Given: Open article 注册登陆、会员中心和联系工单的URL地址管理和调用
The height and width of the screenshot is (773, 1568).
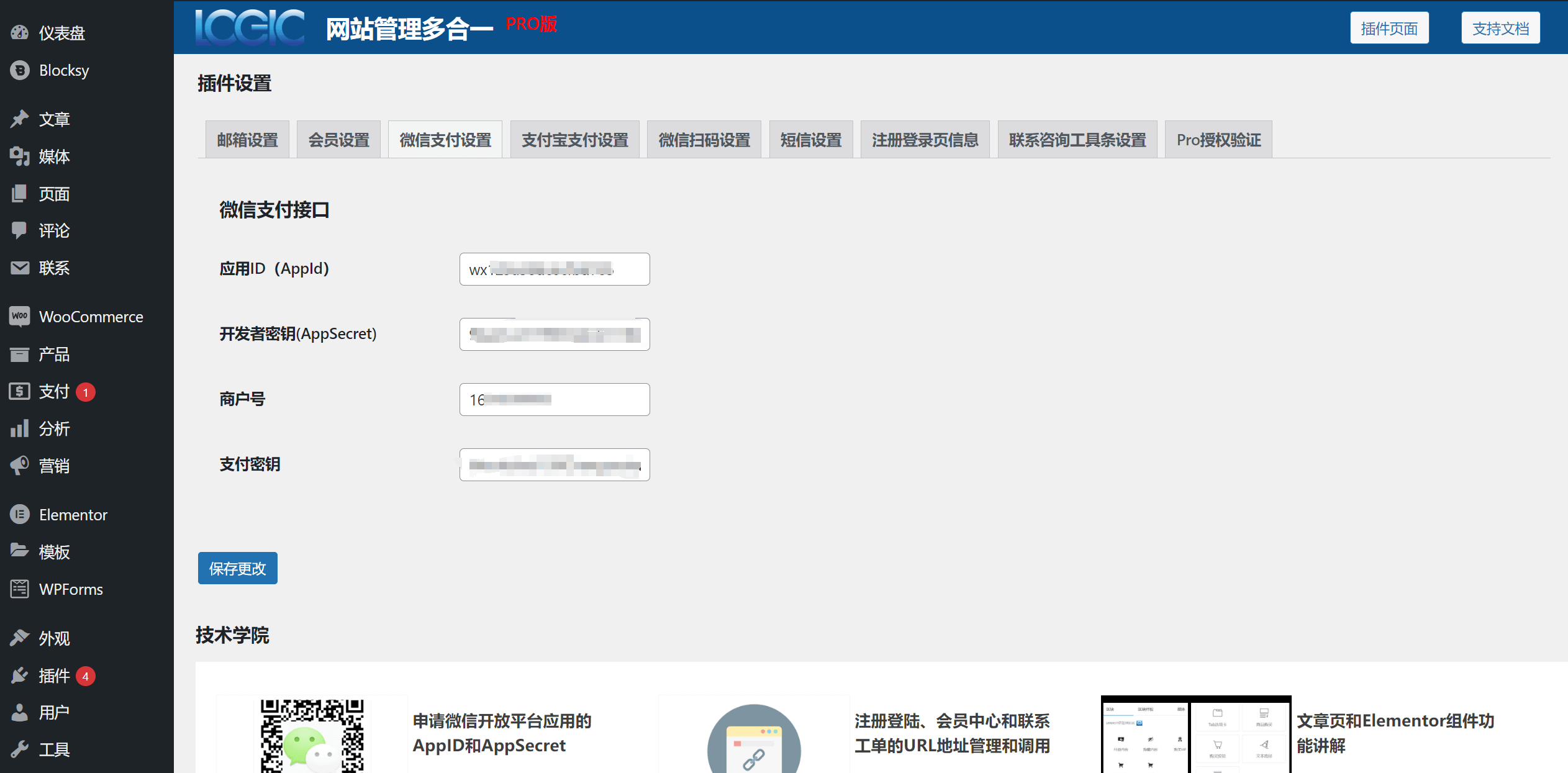Looking at the screenshot, I should coord(952,733).
